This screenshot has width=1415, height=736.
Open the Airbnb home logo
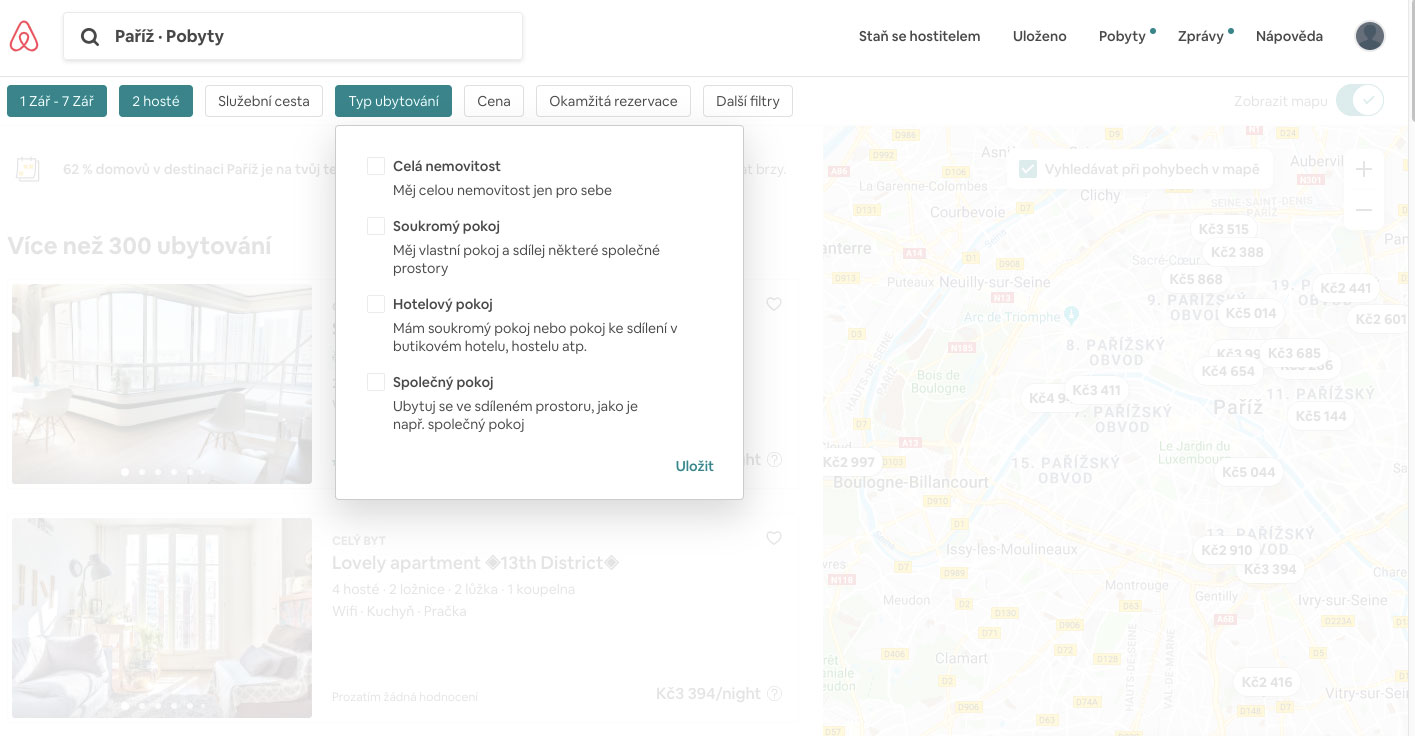coord(24,37)
